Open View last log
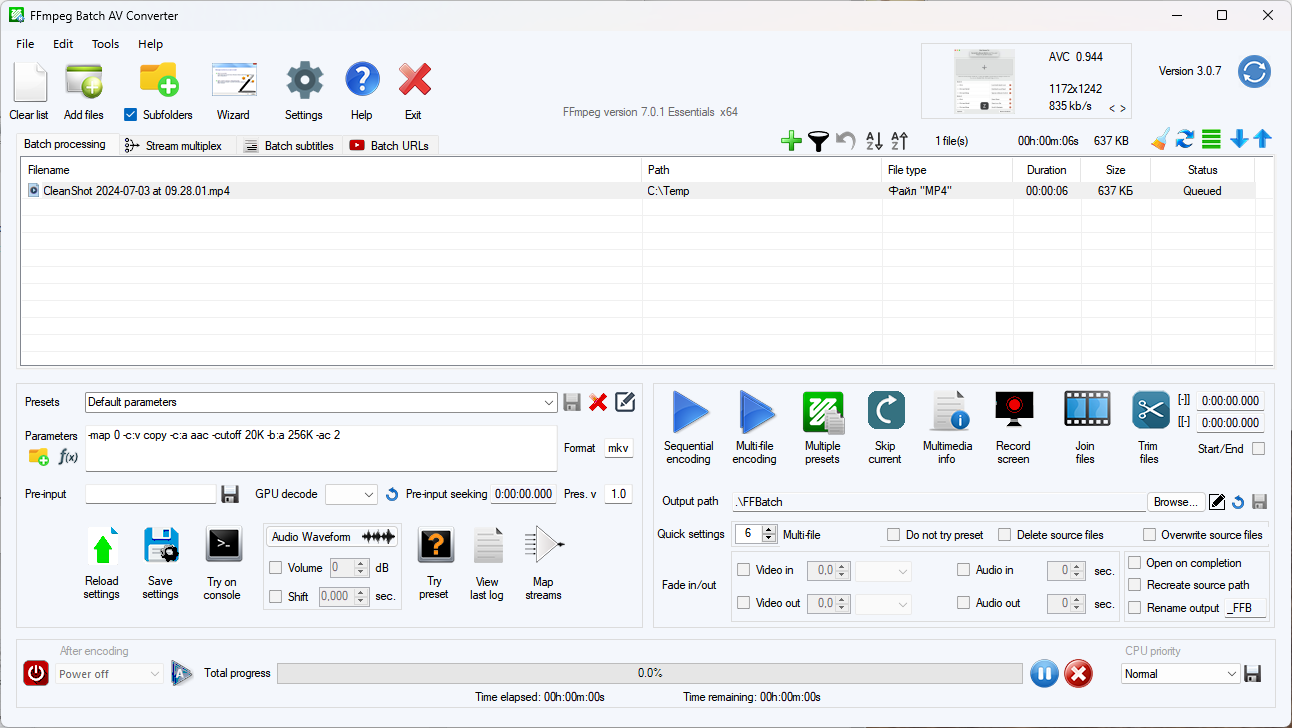1292x728 pixels. 488,546
